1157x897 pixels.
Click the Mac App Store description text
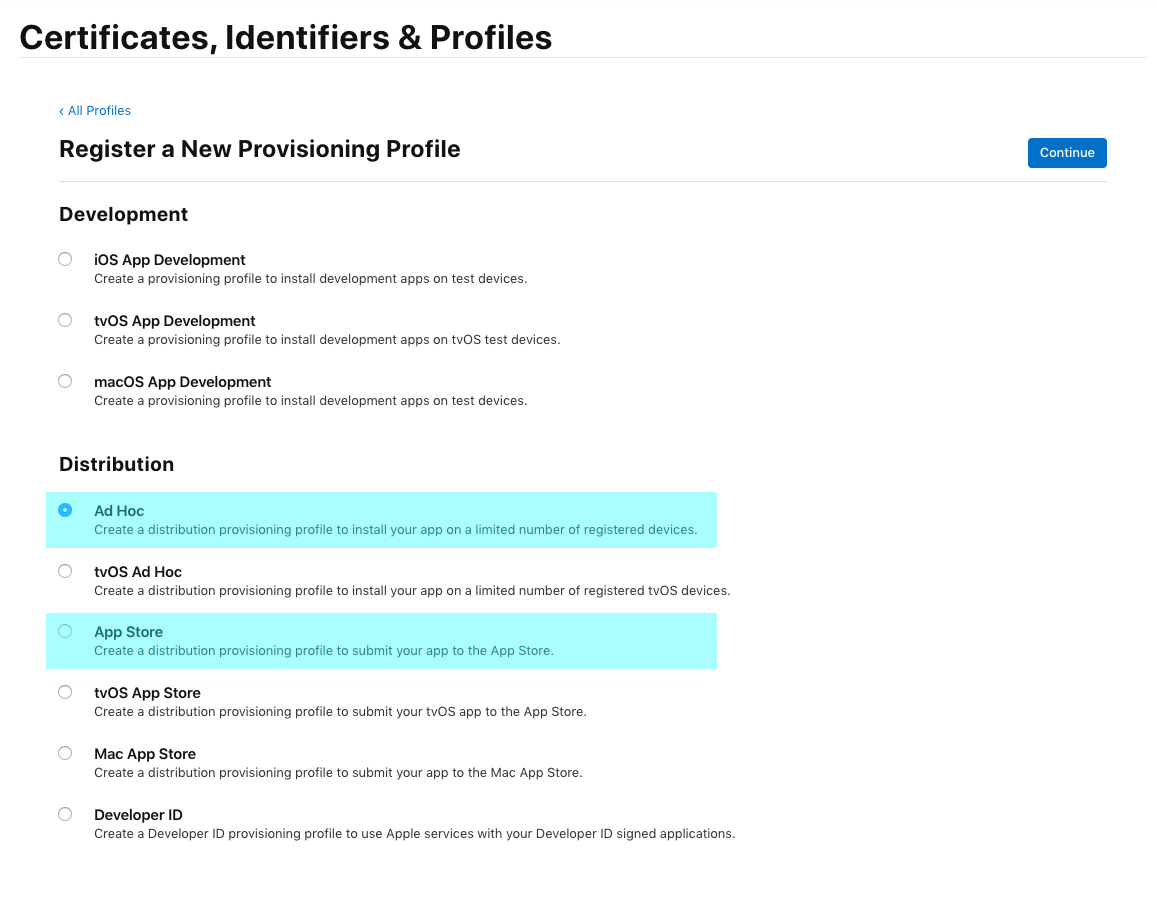(x=338, y=773)
